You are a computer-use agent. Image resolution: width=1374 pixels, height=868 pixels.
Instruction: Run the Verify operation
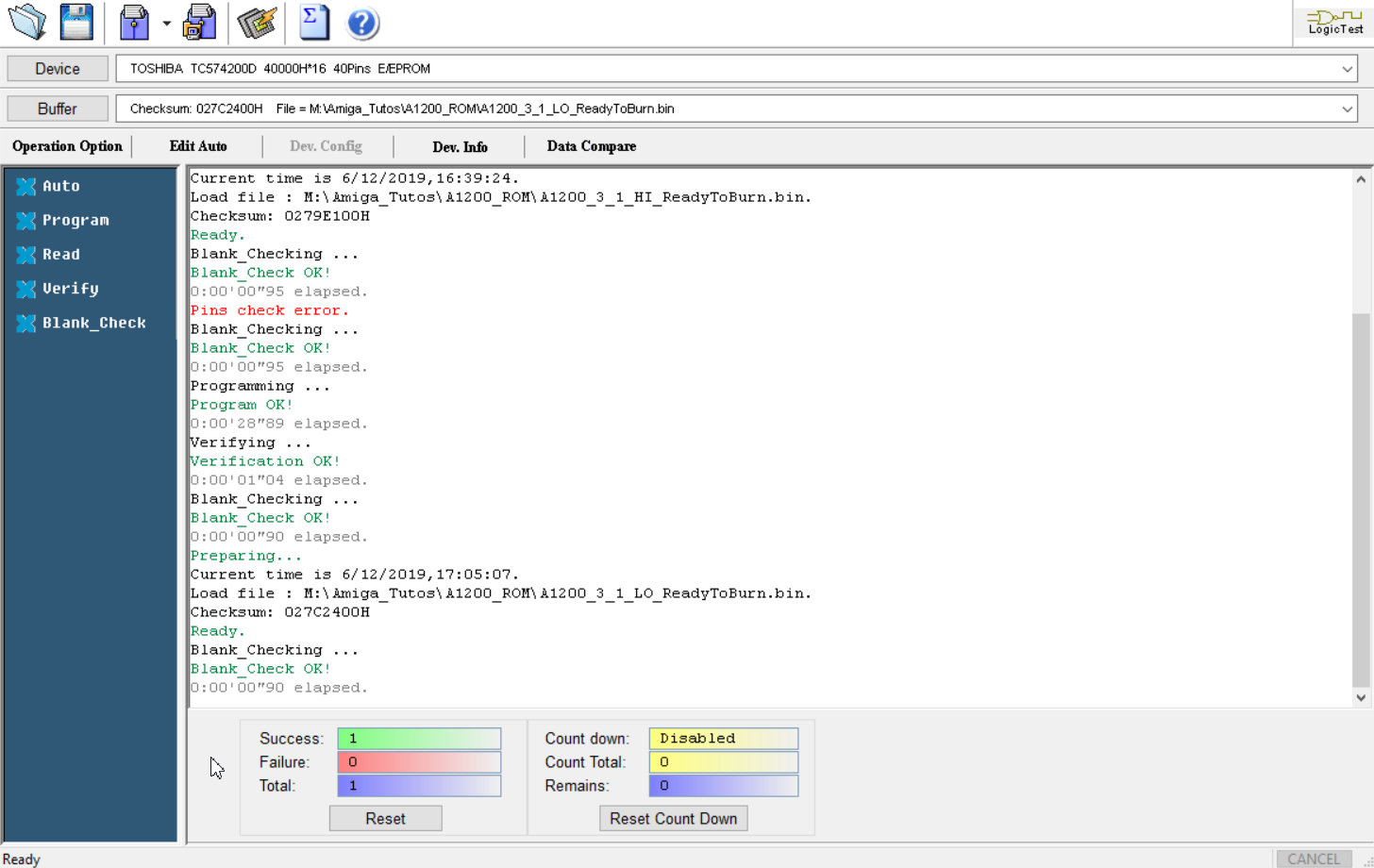click(70, 289)
